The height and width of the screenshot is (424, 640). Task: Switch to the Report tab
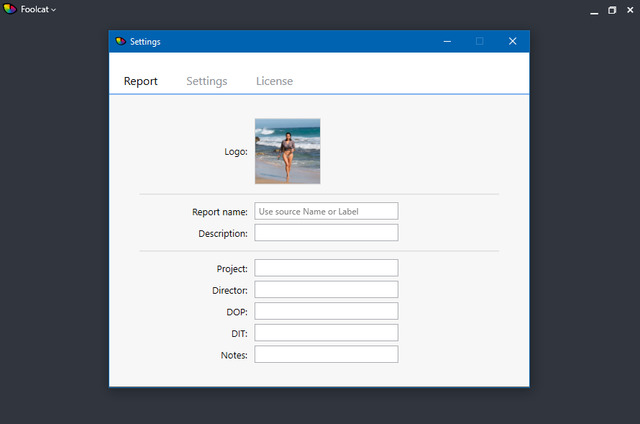140,81
